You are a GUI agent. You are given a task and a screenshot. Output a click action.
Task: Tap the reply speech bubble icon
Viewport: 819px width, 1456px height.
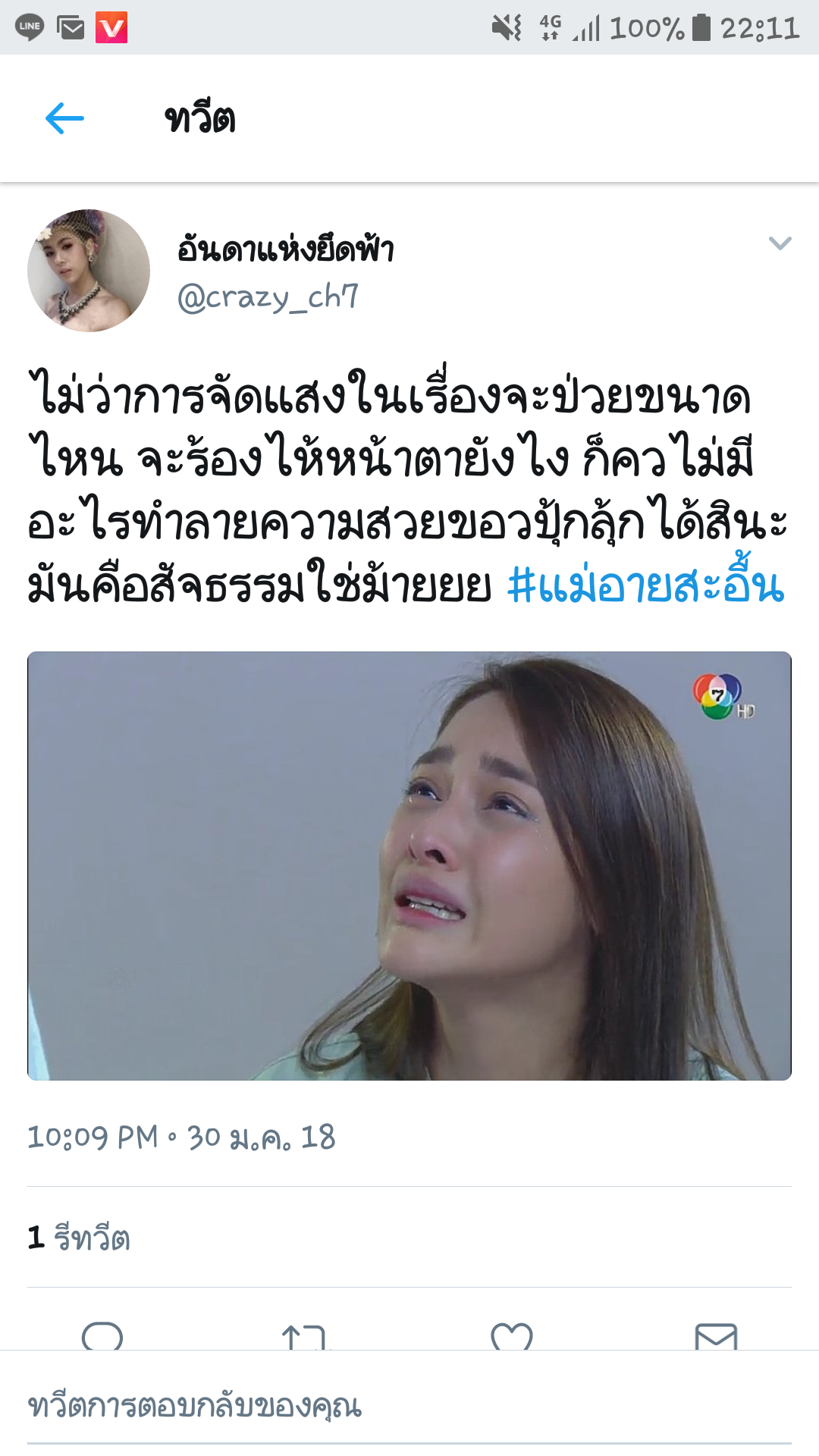coord(102,1335)
